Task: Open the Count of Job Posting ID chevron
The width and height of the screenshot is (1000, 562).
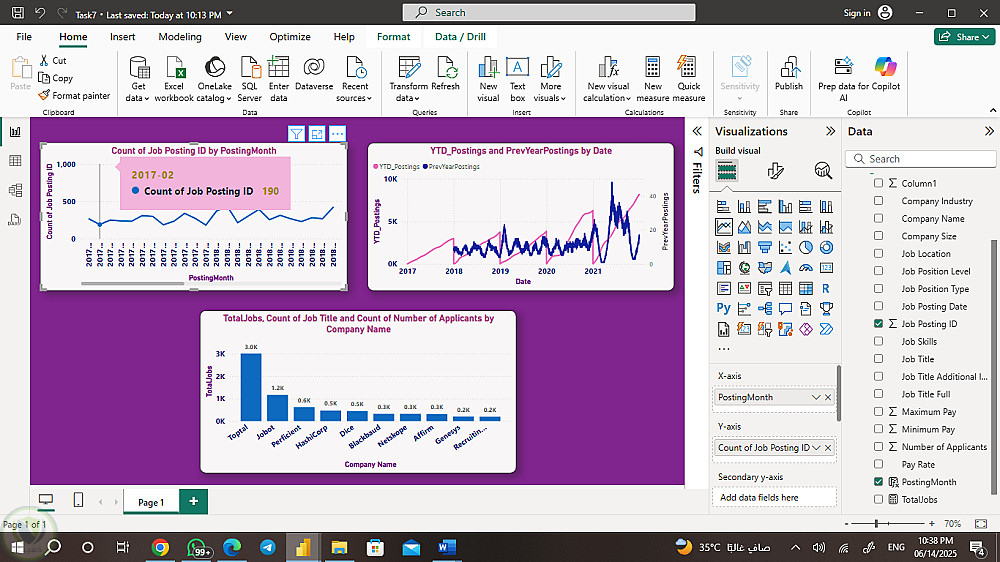Action: tap(816, 448)
